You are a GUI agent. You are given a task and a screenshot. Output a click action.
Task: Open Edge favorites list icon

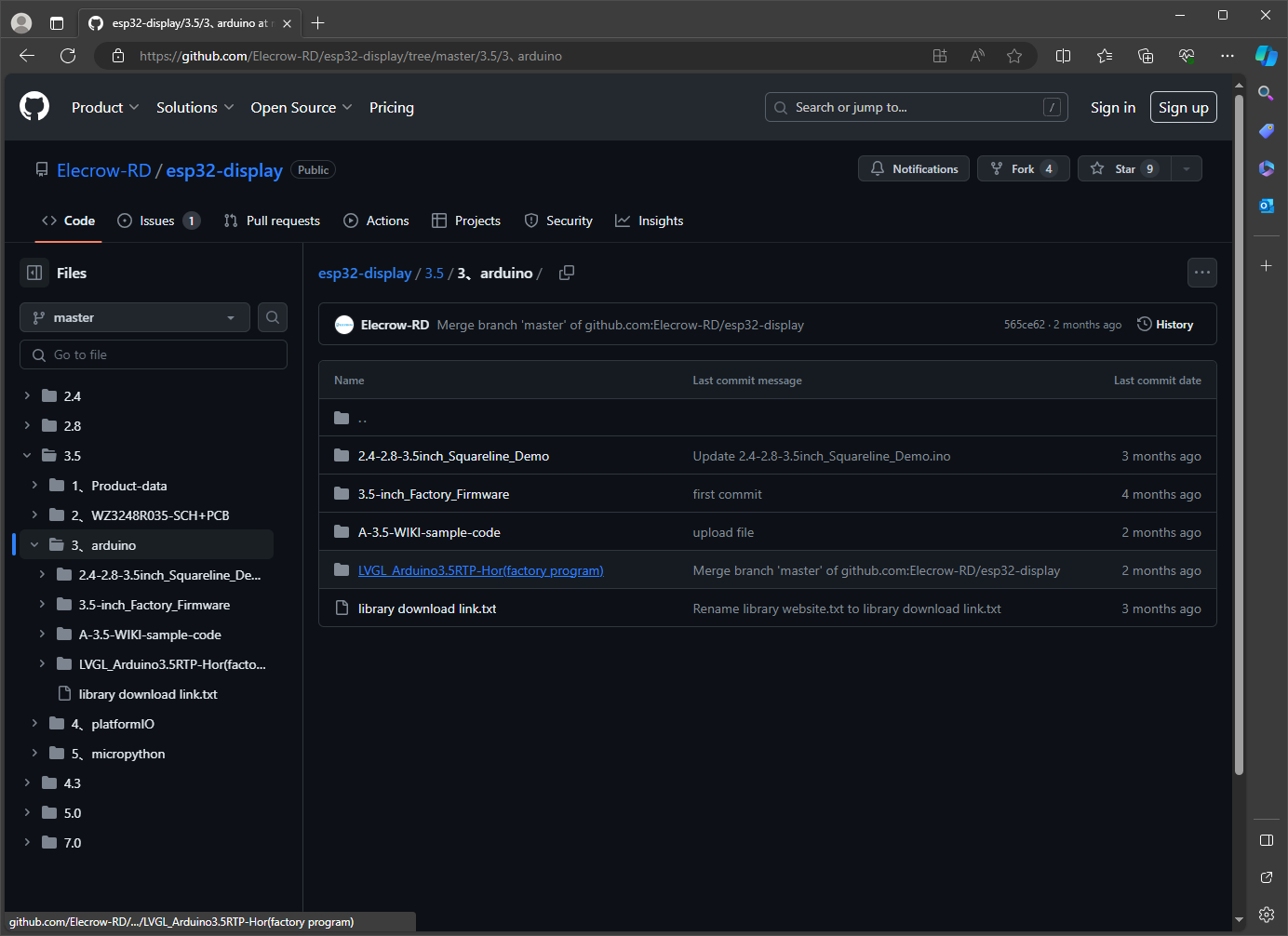tap(1105, 56)
